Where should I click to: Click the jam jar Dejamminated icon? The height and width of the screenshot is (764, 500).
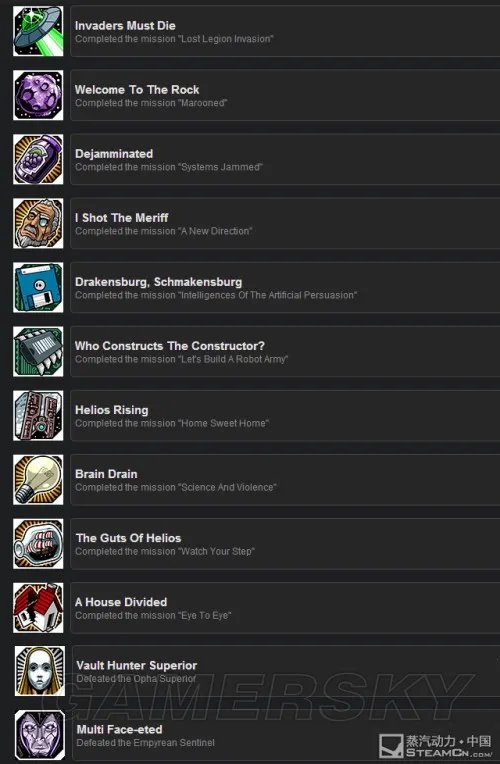[x=38, y=159]
